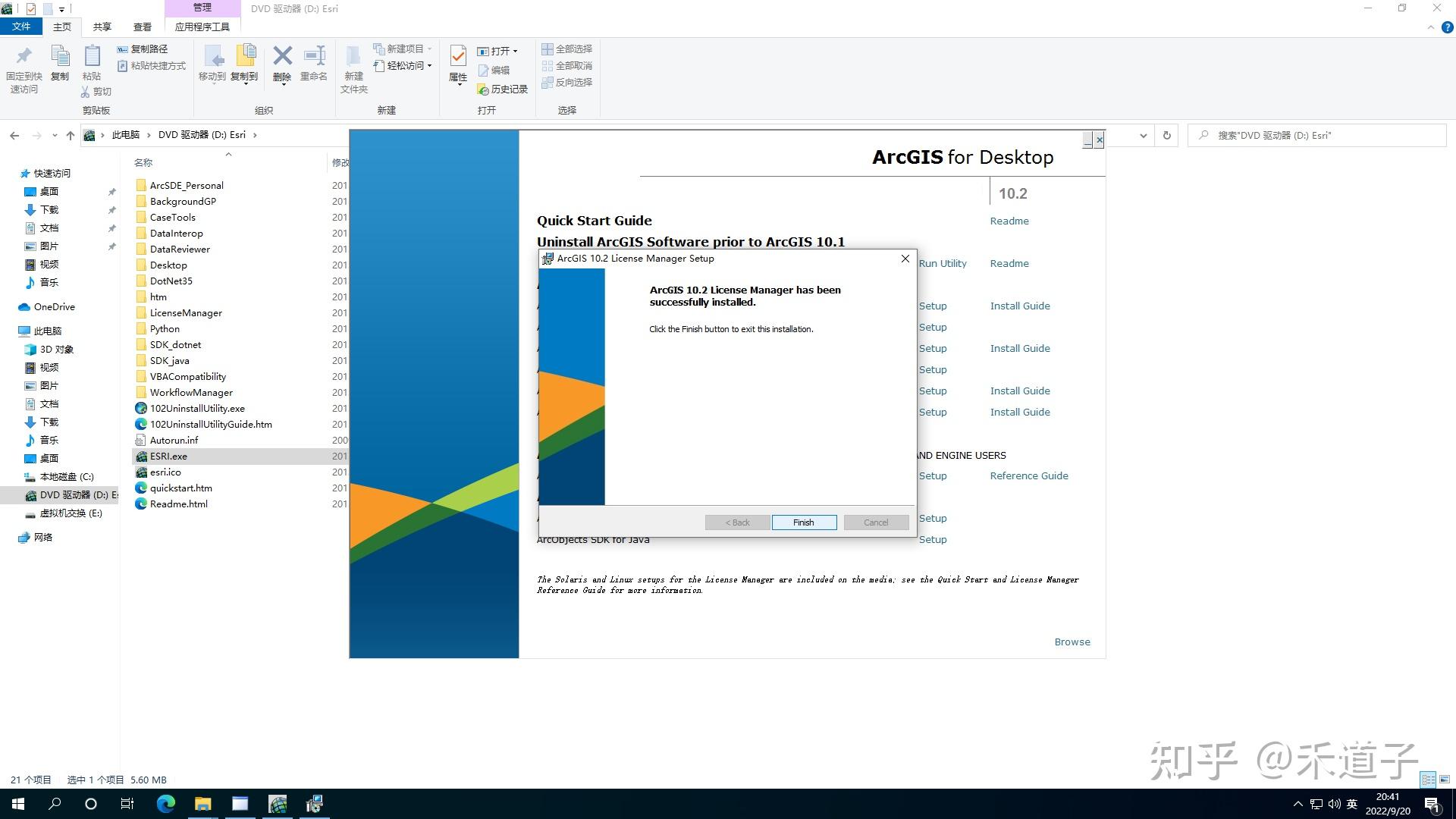Click the Refresh button beside address bar

coord(1167,136)
